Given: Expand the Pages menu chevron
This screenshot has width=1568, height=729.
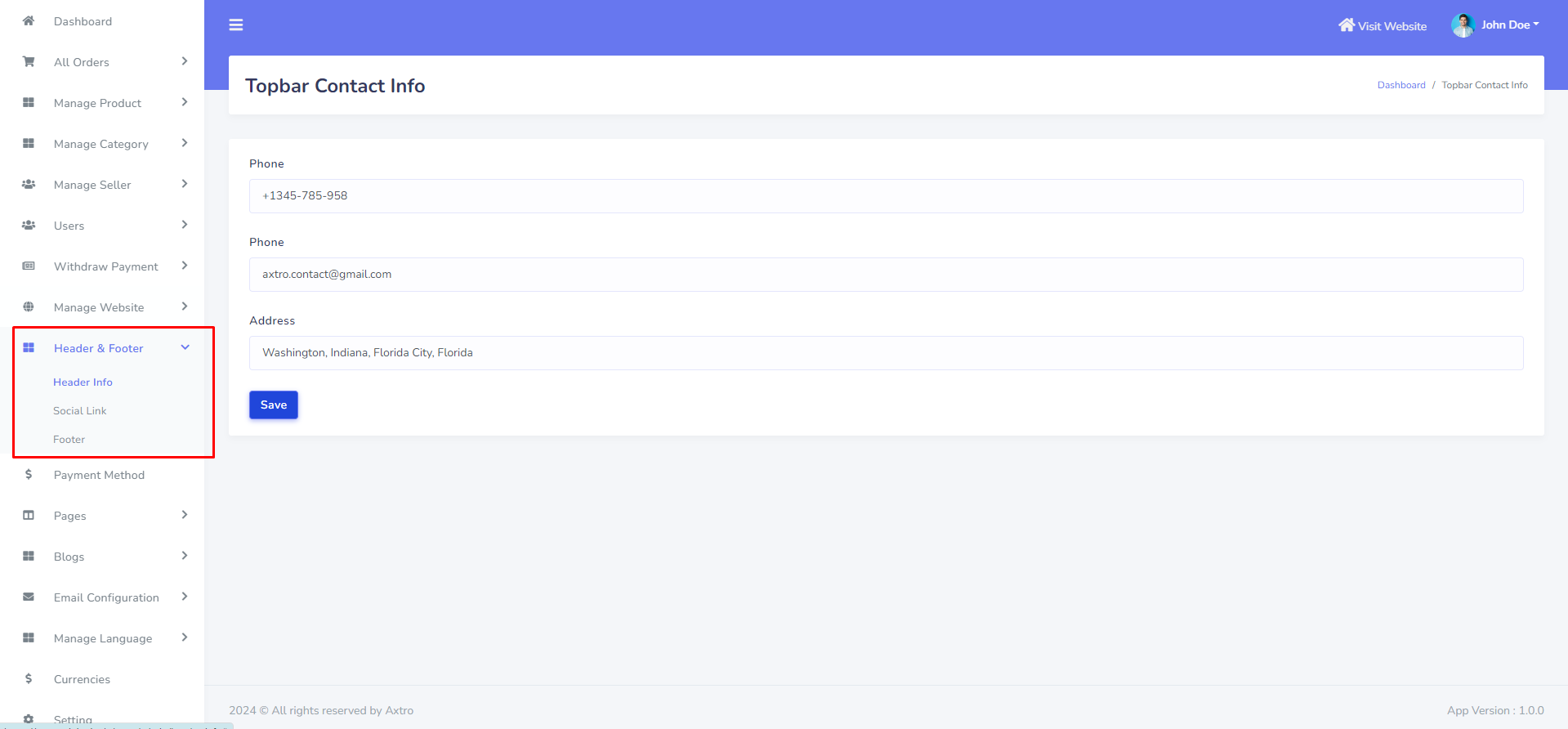Looking at the screenshot, I should pyautogui.click(x=185, y=516).
